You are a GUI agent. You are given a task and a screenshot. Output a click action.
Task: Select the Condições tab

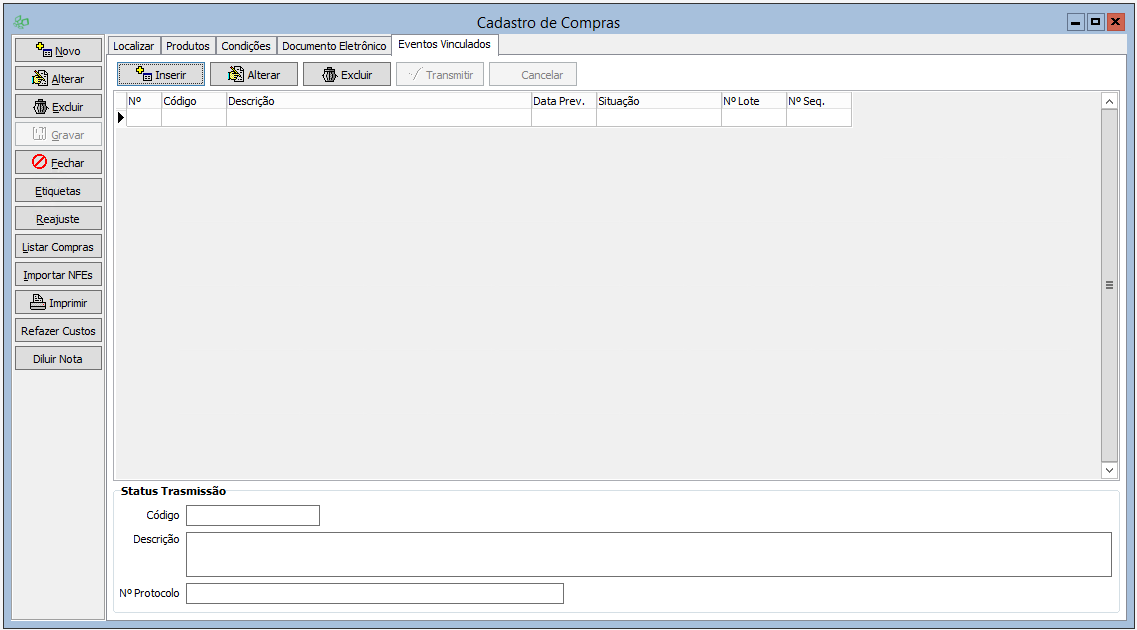pyautogui.click(x=245, y=46)
